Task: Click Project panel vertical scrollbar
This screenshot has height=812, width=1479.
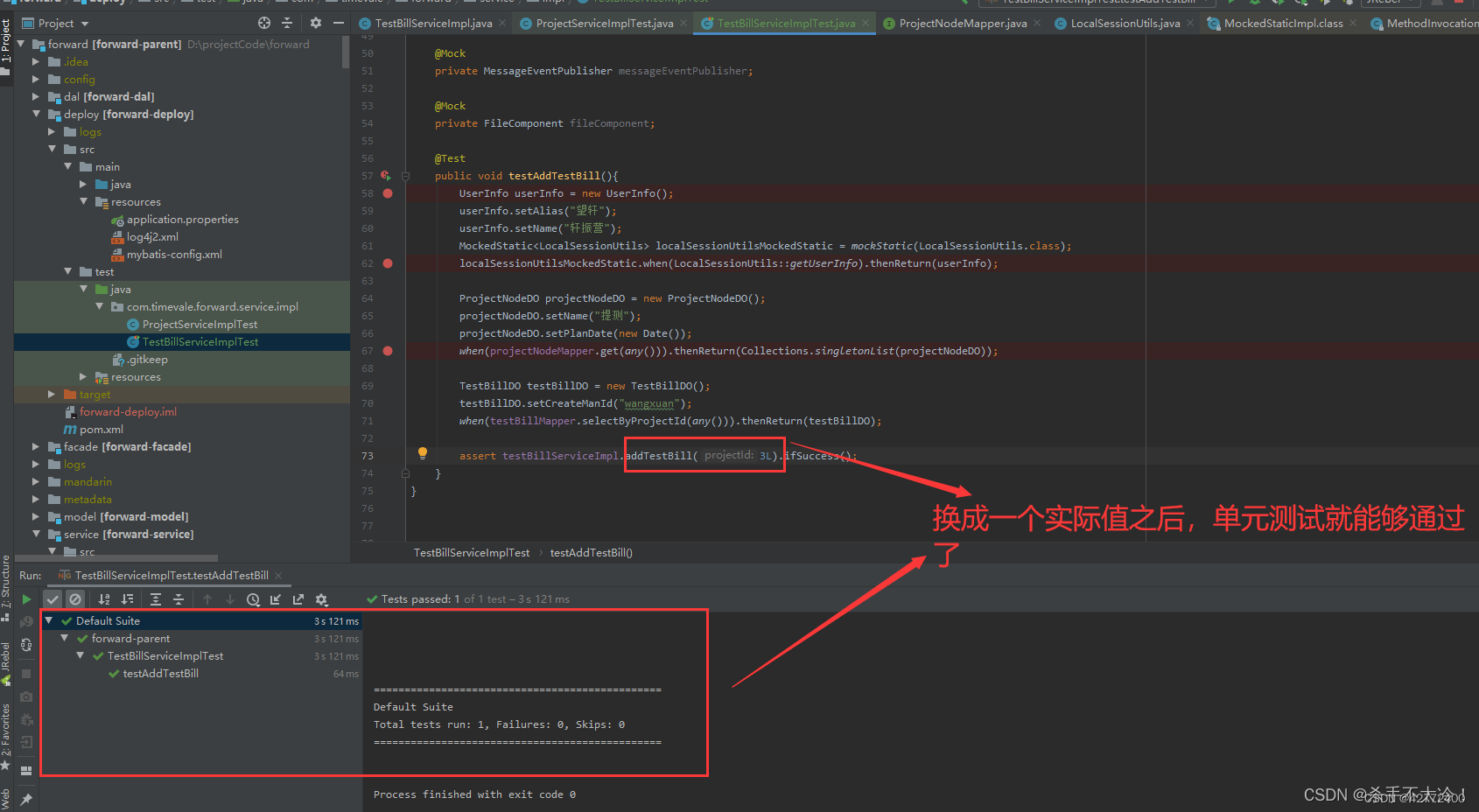Action: click(x=345, y=52)
